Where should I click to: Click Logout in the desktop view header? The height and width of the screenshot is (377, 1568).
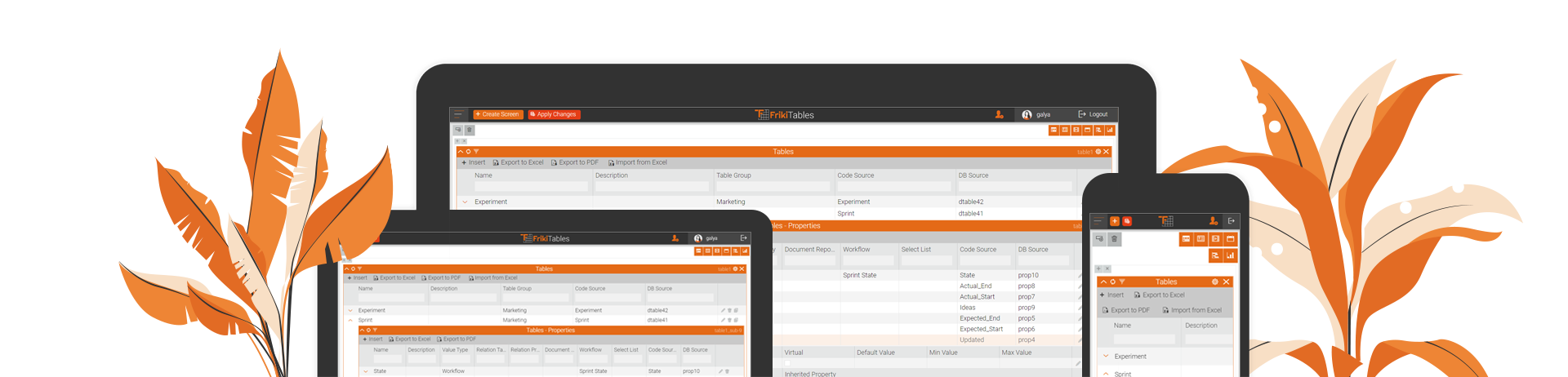pyautogui.click(x=1093, y=114)
